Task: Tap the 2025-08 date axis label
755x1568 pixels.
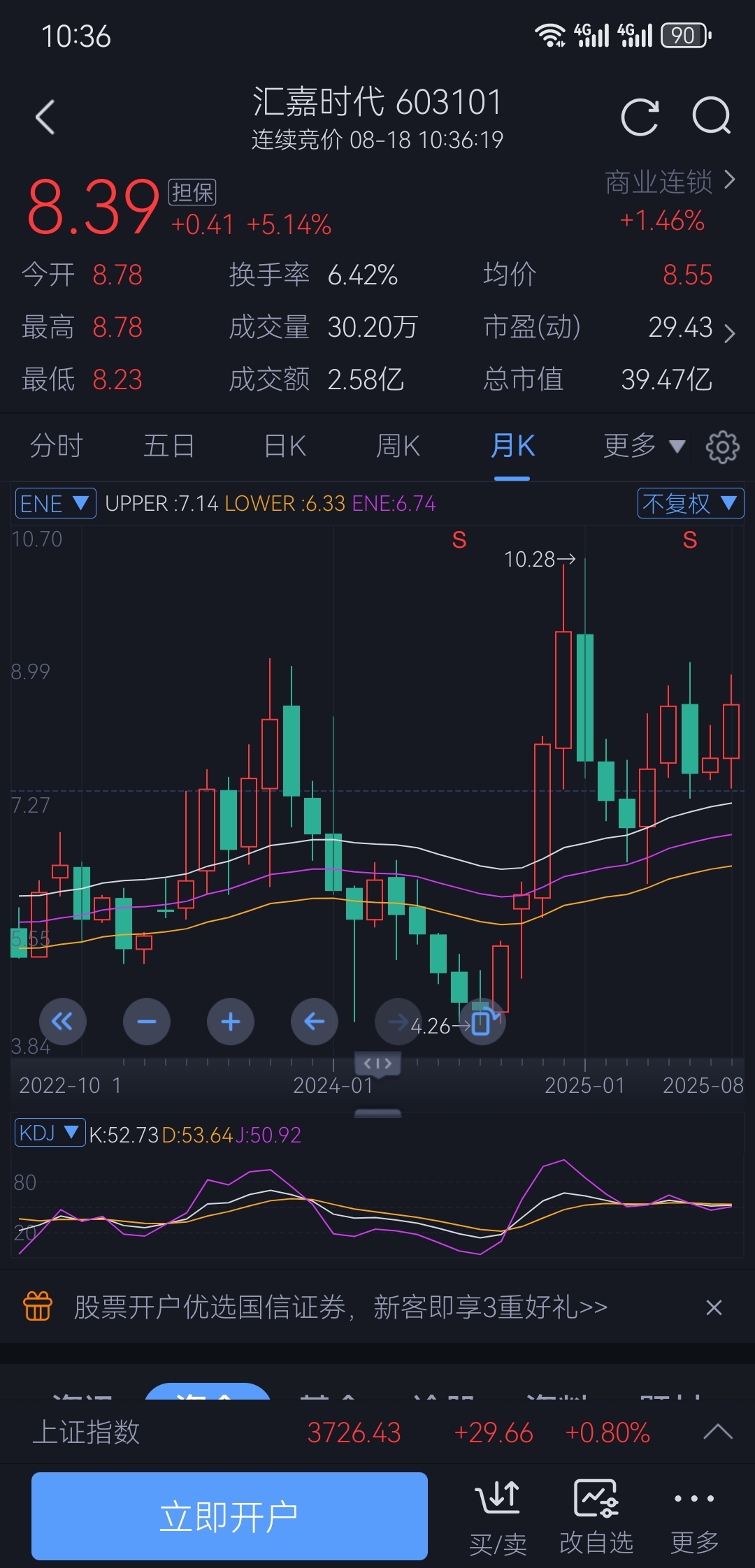Action: pos(703,1085)
